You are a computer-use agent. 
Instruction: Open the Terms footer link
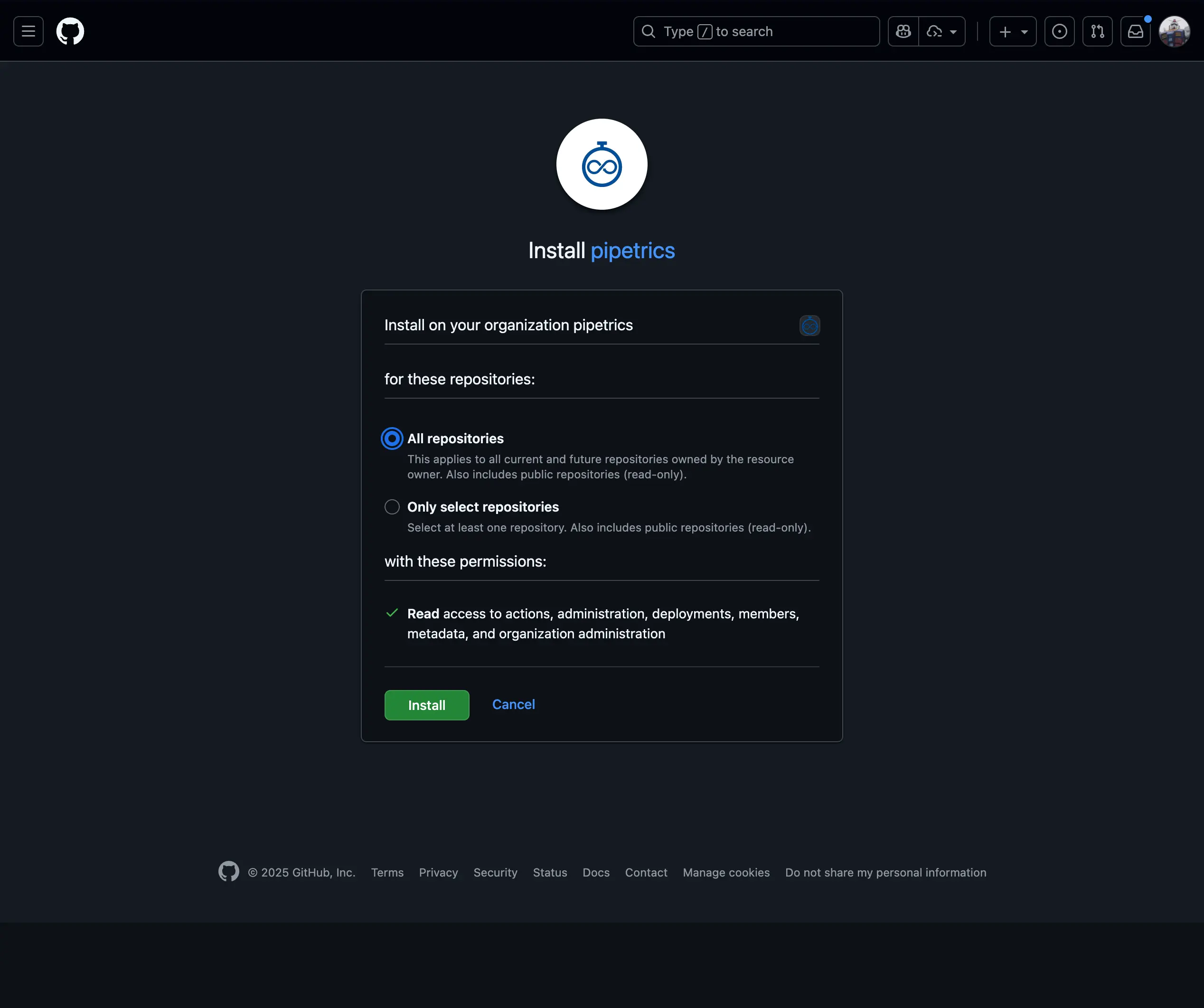pos(387,872)
